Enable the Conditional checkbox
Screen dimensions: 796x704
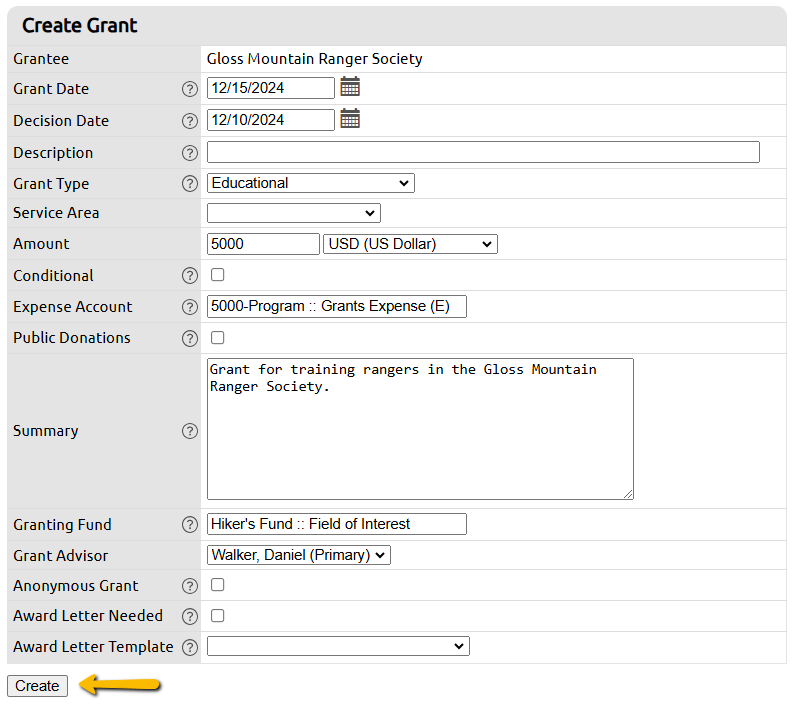point(218,275)
